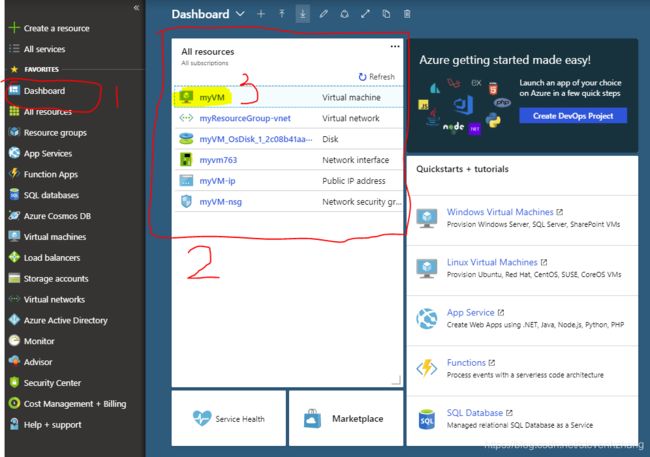Click the SQL Database cylinder icon in quickstarts

pyautogui.click(x=427, y=419)
